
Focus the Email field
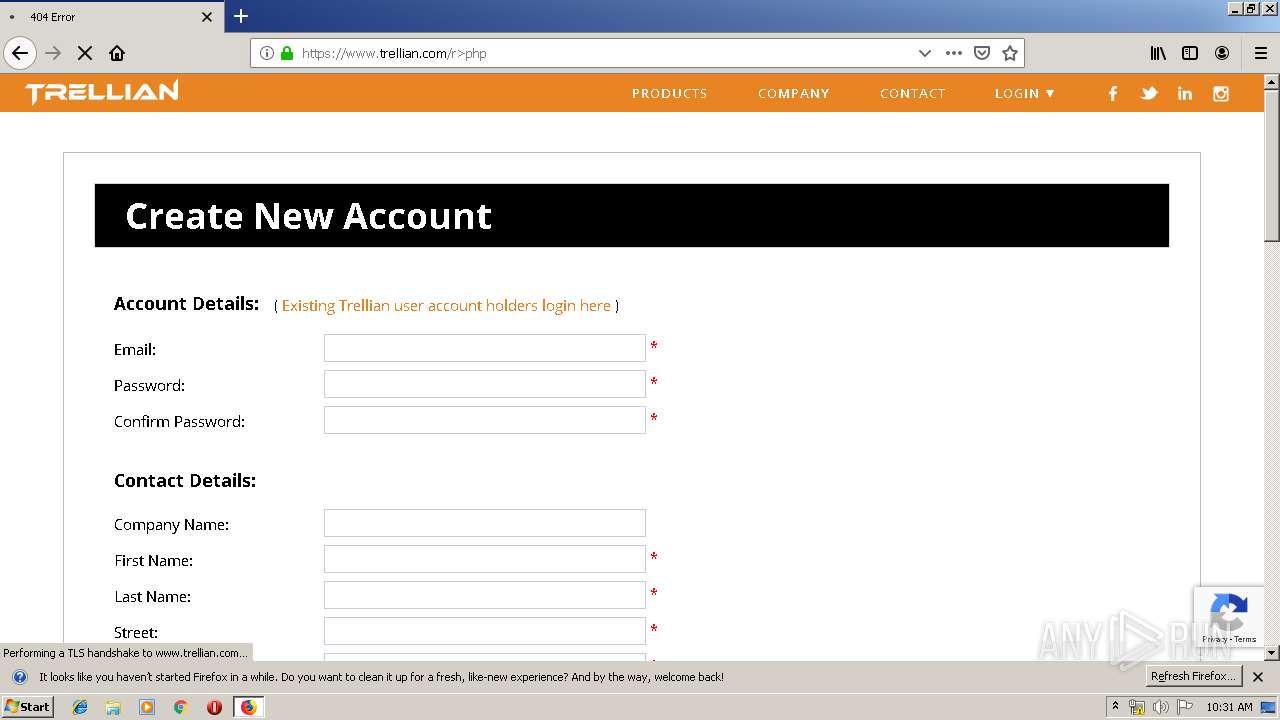click(485, 348)
